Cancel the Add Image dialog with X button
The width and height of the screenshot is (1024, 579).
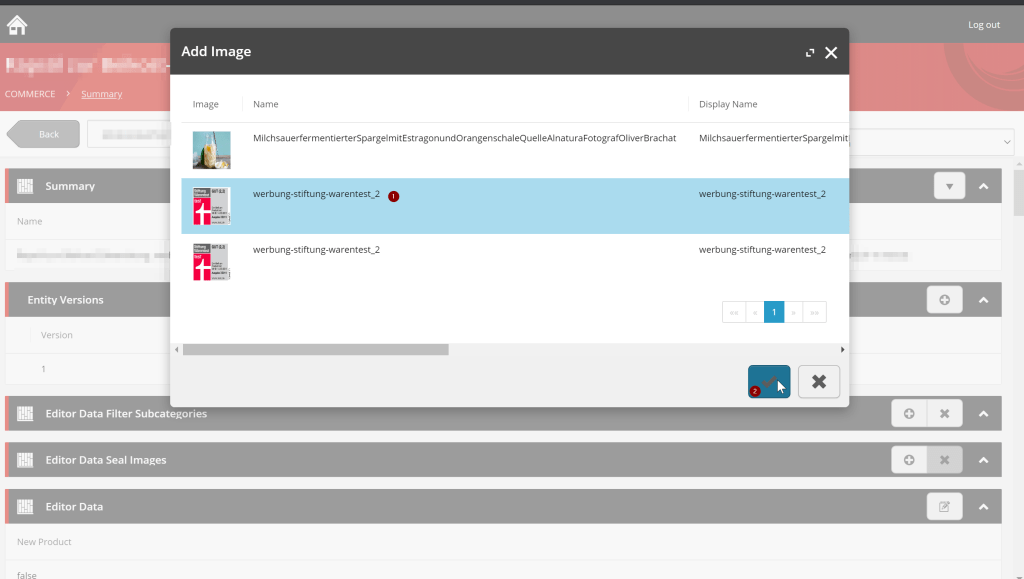point(818,381)
